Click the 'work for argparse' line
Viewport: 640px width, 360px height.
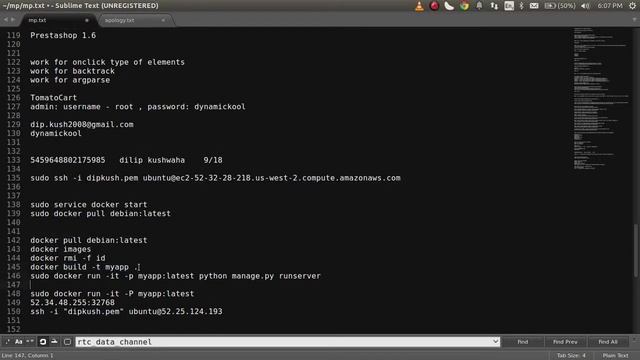tap(70, 80)
